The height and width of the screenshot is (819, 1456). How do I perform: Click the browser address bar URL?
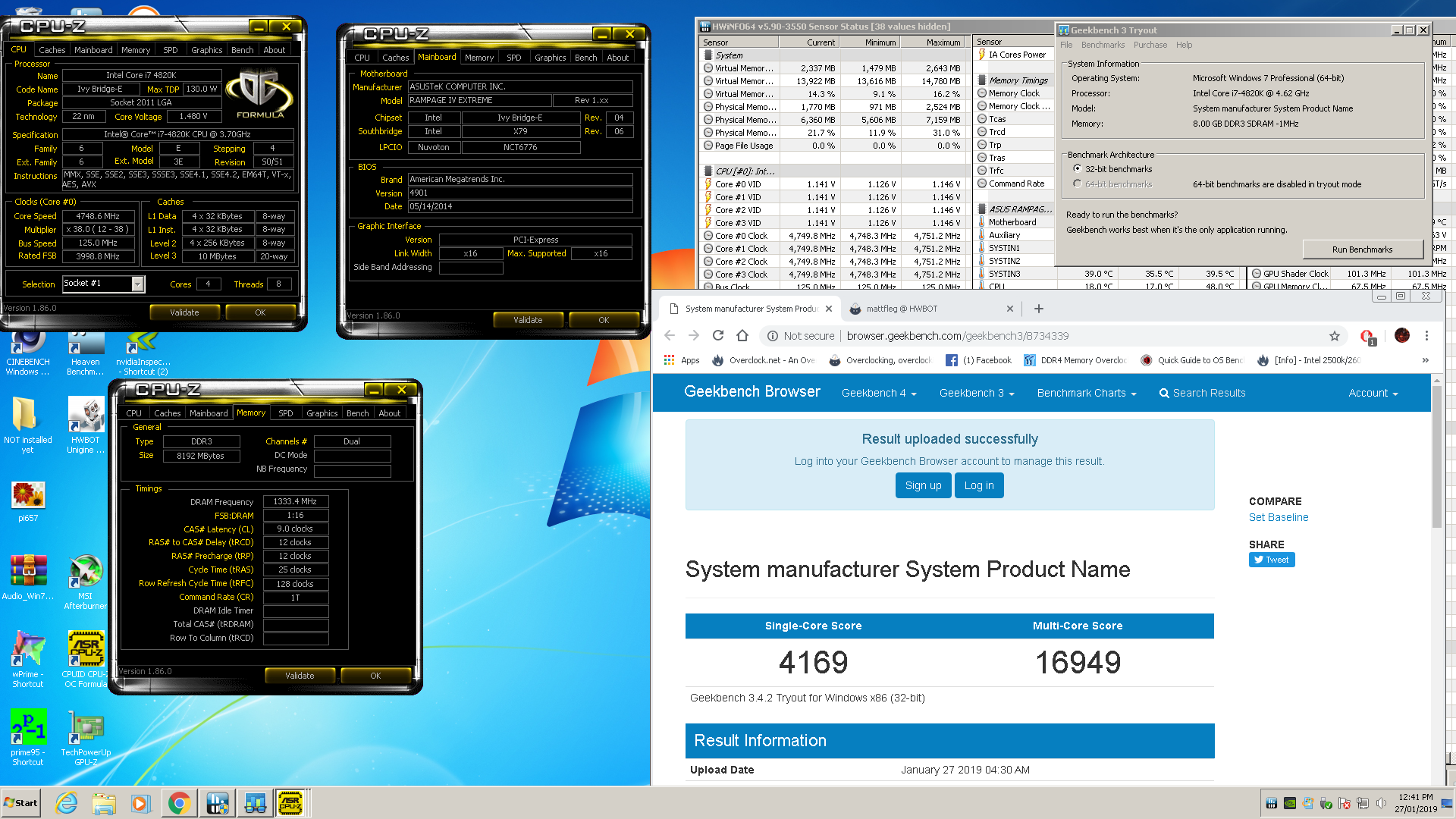[x=958, y=336]
